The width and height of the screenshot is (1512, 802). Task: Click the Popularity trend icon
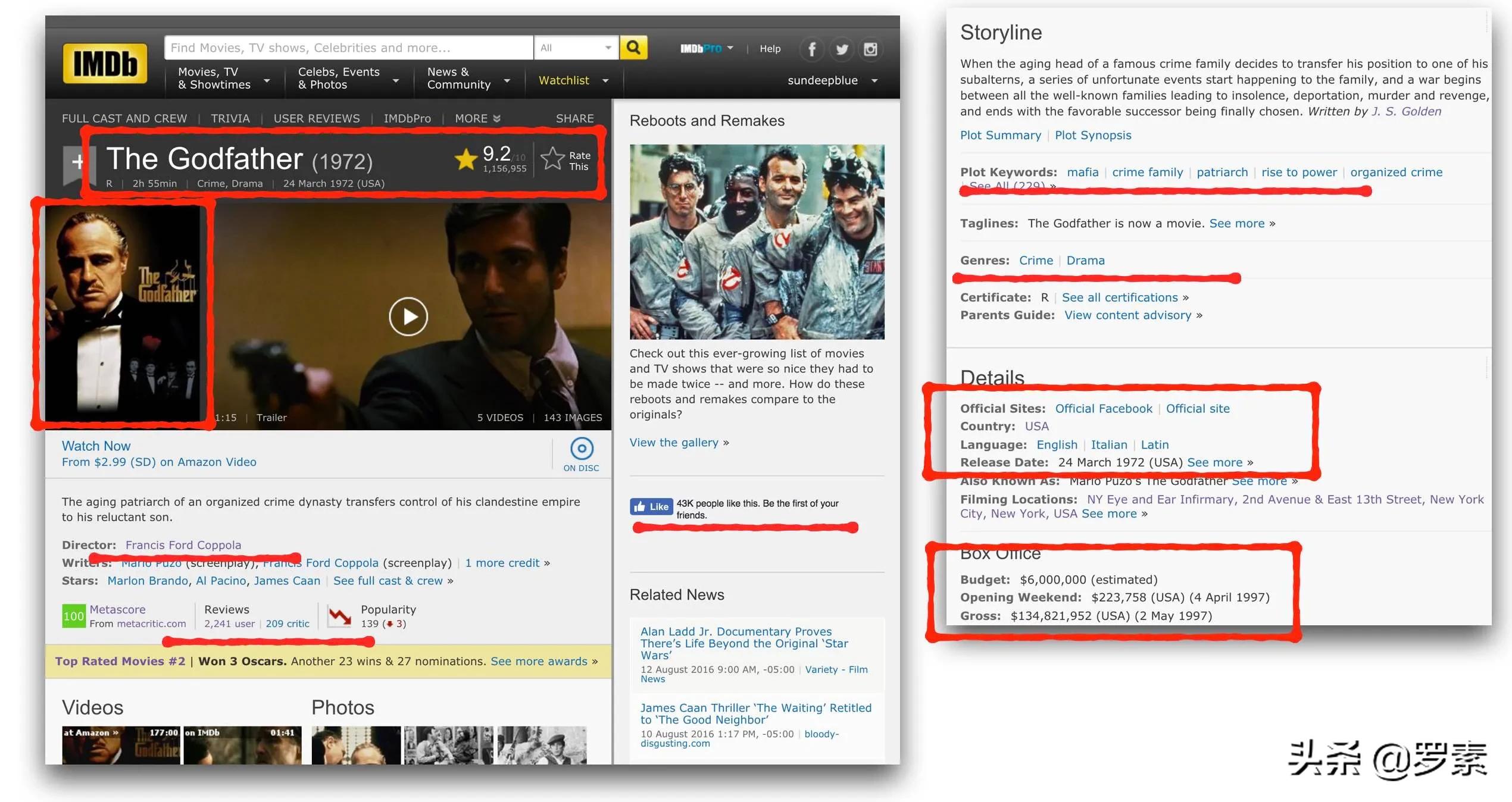[x=340, y=616]
